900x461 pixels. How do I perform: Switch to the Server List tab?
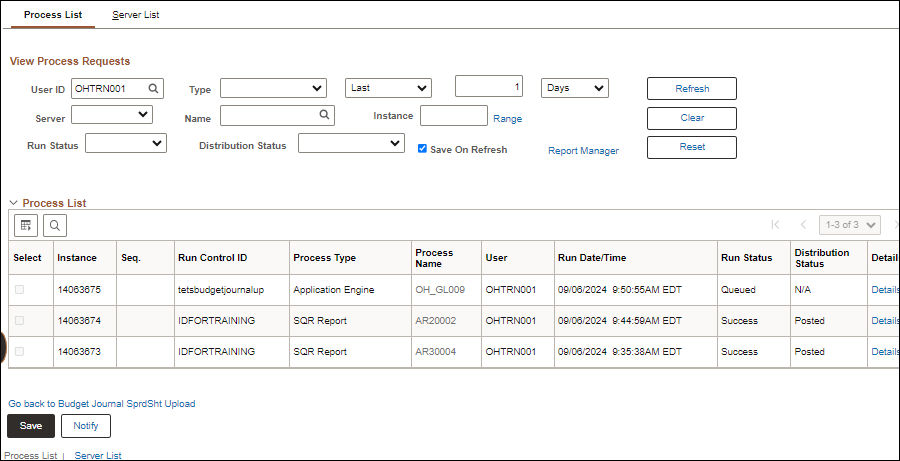[136, 15]
